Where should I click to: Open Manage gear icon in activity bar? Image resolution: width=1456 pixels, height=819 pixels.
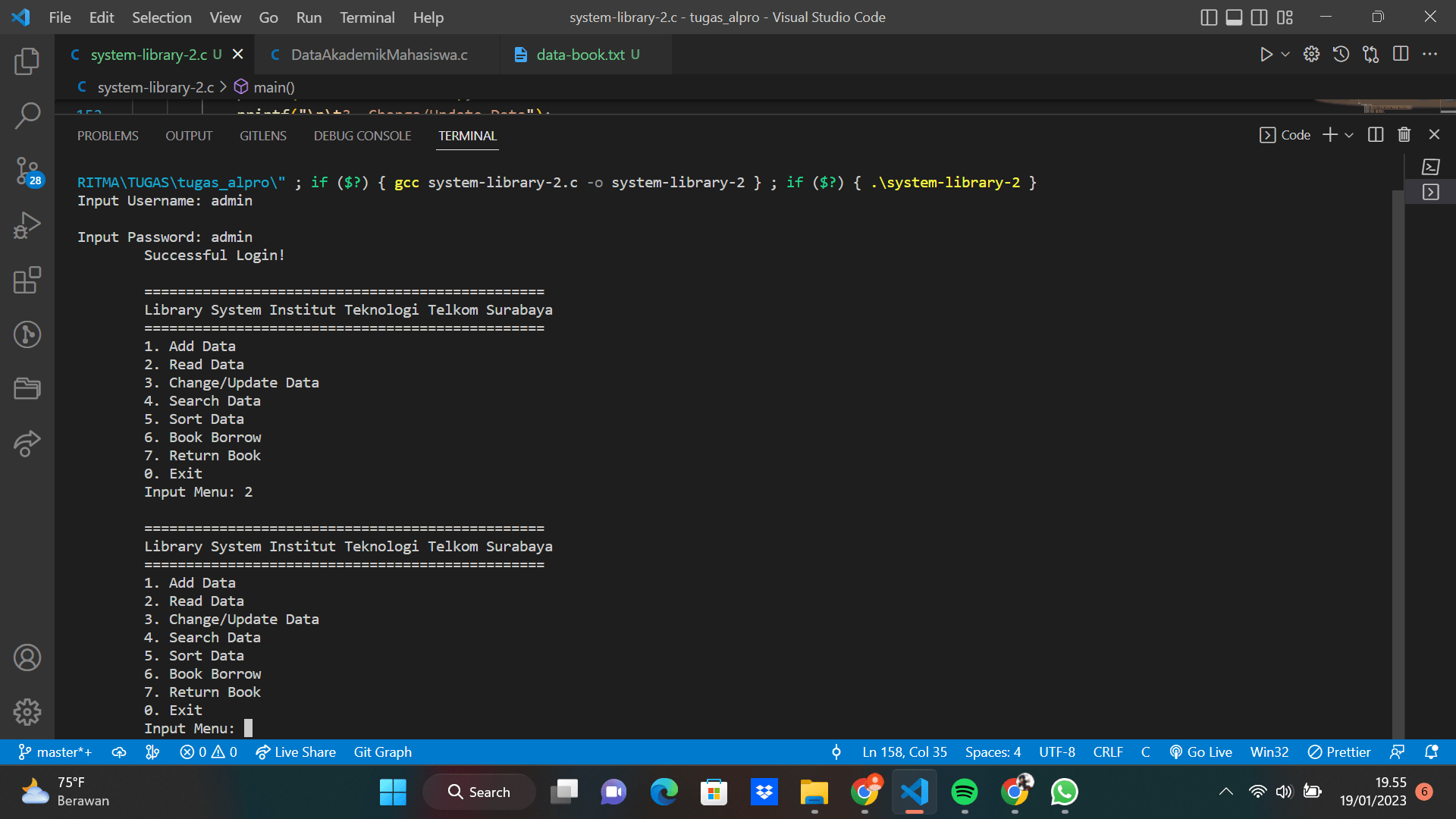pyautogui.click(x=27, y=711)
